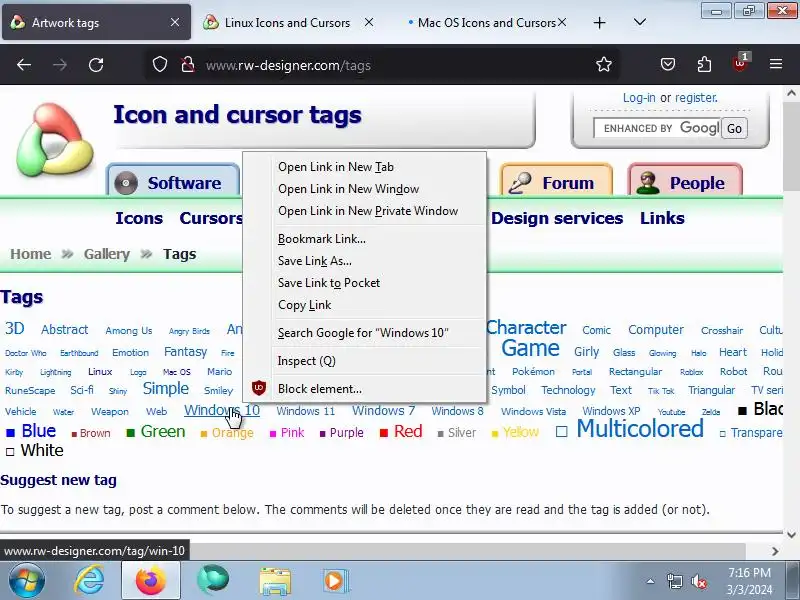Open the tracking protection shield icon
The width and height of the screenshot is (800, 600).
coord(160,64)
